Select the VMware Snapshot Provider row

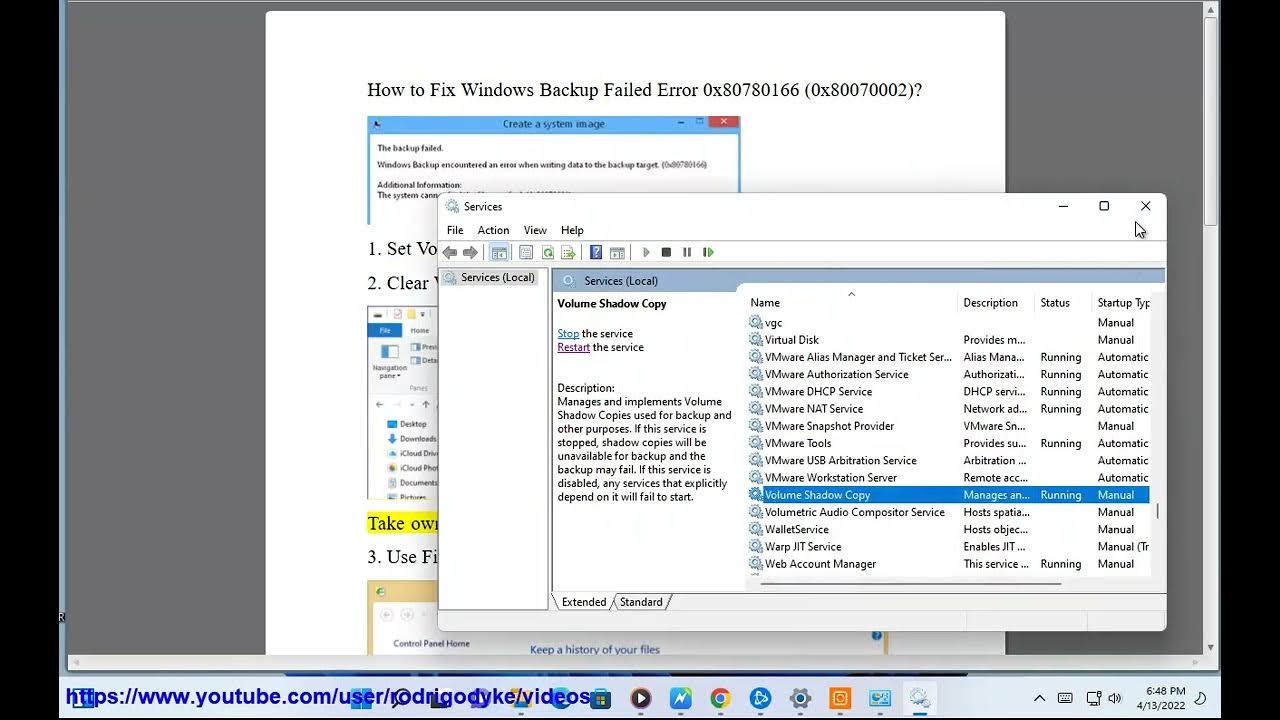pyautogui.click(x=948, y=426)
